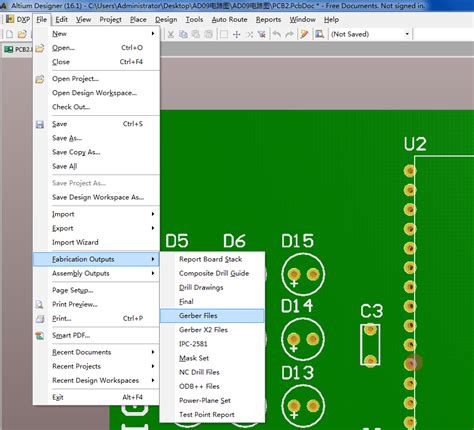
Task: Click the folder icon beside Open Project...
Action: [x=40, y=79]
